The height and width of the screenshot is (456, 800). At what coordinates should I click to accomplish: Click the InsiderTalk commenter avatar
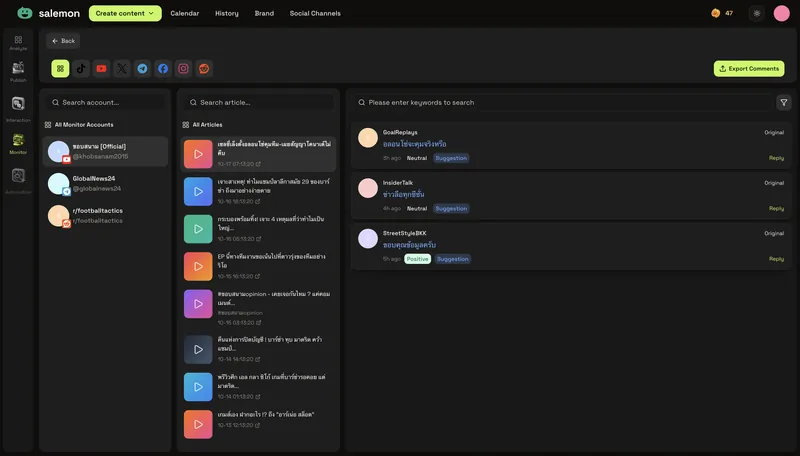click(x=367, y=188)
